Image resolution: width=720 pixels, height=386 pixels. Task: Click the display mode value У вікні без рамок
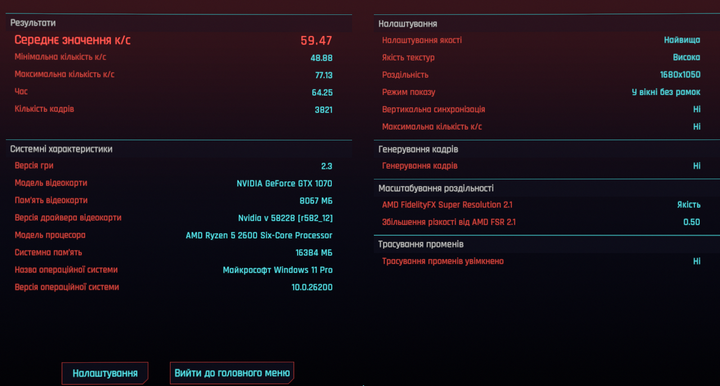coord(666,92)
